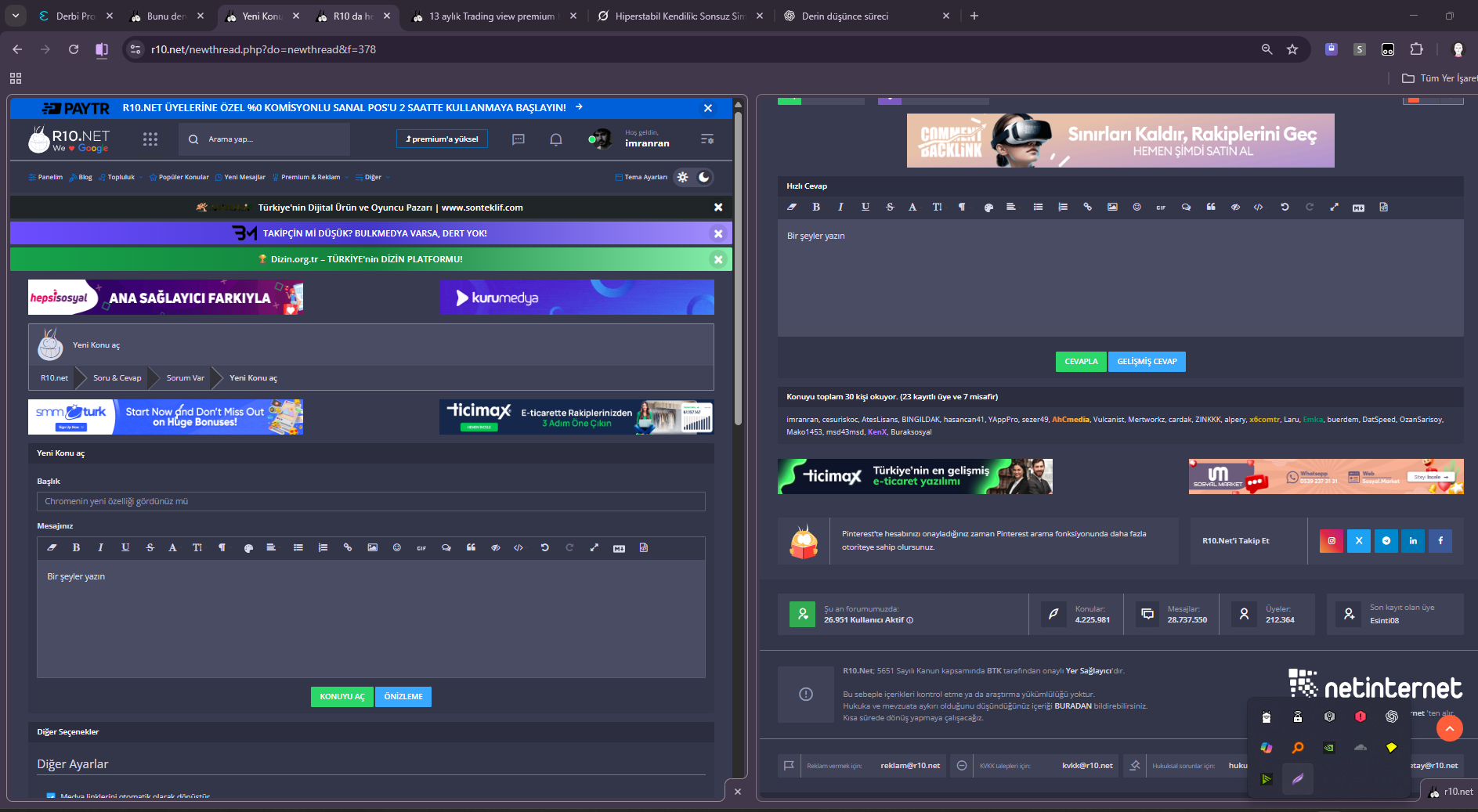Click the GELİŞMİŞ CEVAP button
The width and height of the screenshot is (1478, 812).
(1147, 362)
